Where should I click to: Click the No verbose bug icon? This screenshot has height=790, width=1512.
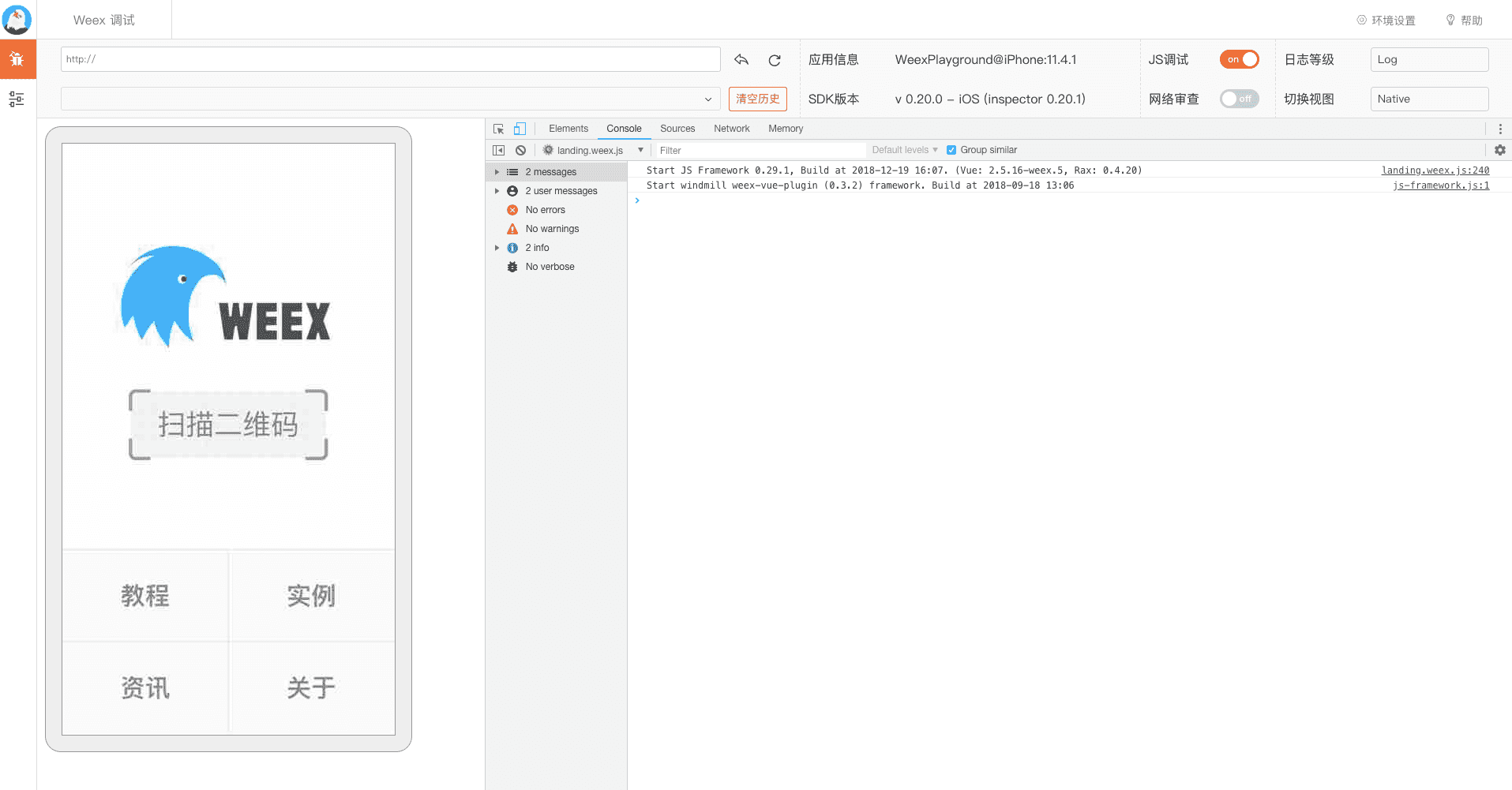(512, 267)
